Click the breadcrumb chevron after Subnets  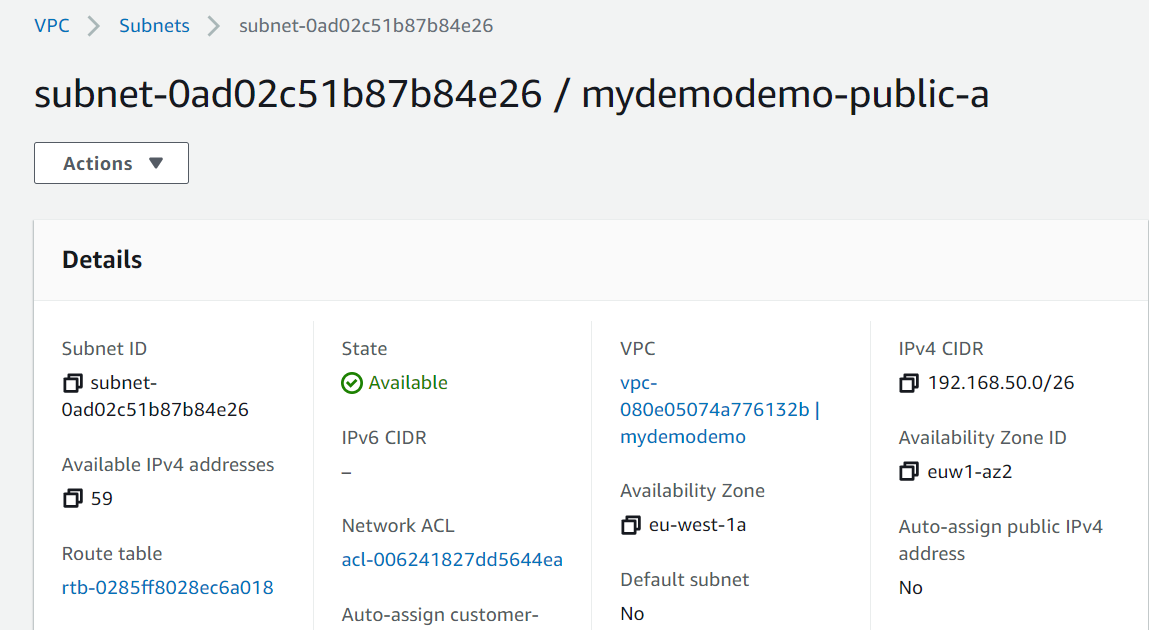pos(214,26)
